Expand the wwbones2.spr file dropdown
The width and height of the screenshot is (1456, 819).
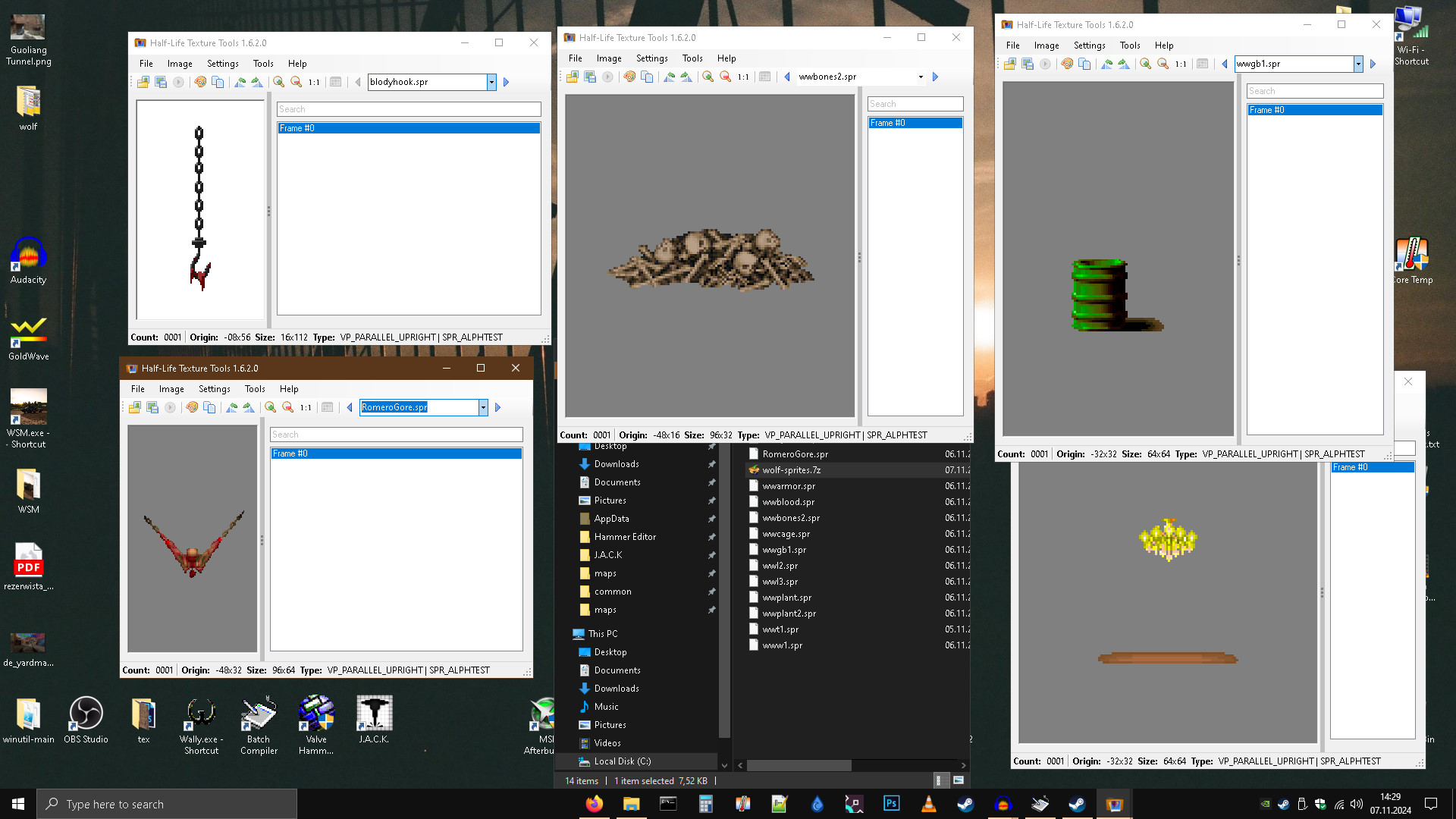[x=921, y=77]
